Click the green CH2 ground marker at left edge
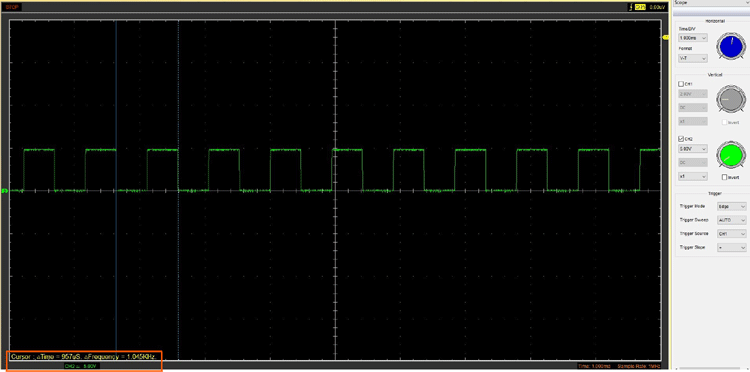 click(x=5, y=191)
